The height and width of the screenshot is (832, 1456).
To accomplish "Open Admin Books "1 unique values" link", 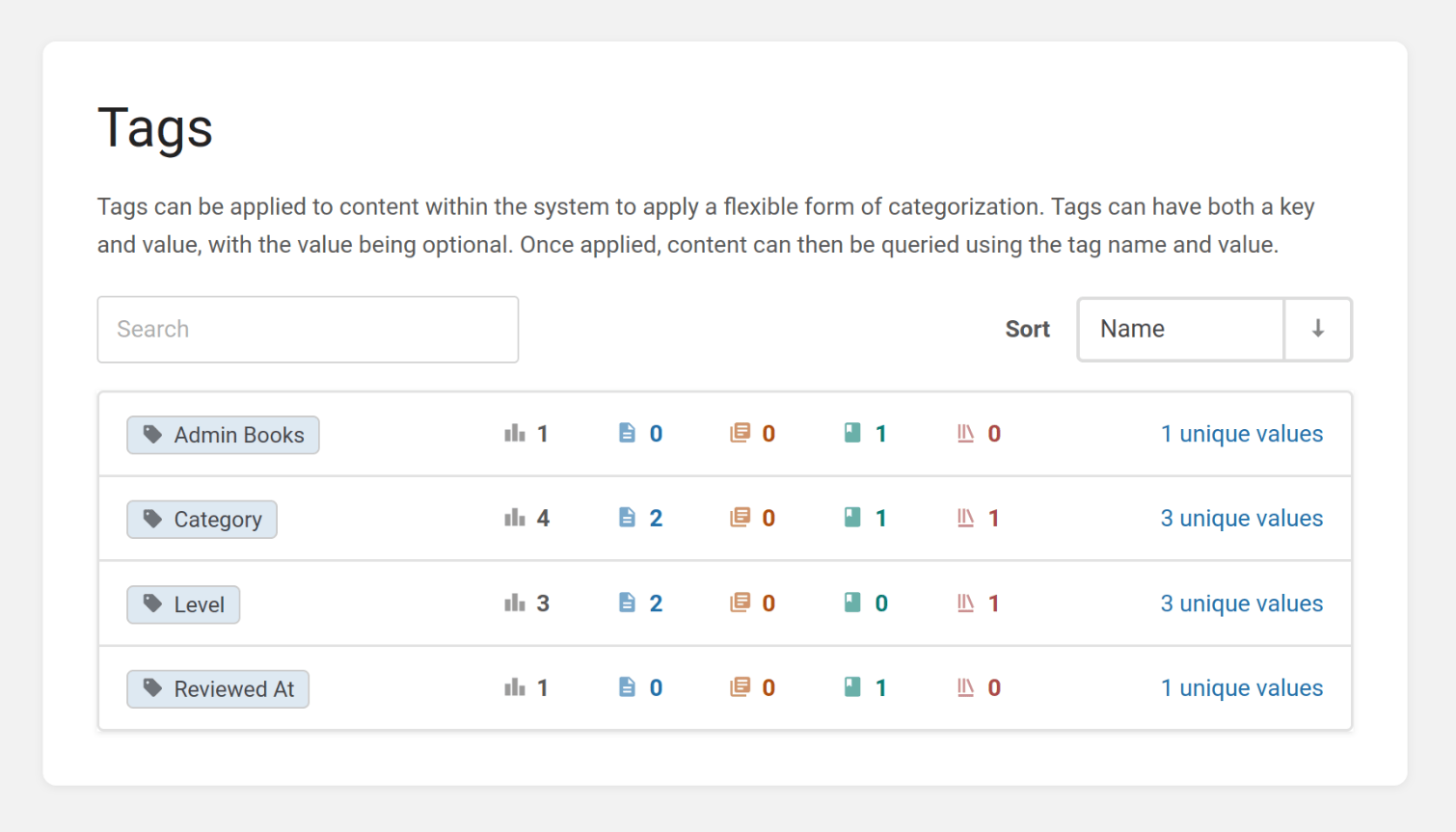I will [1241, 435].
